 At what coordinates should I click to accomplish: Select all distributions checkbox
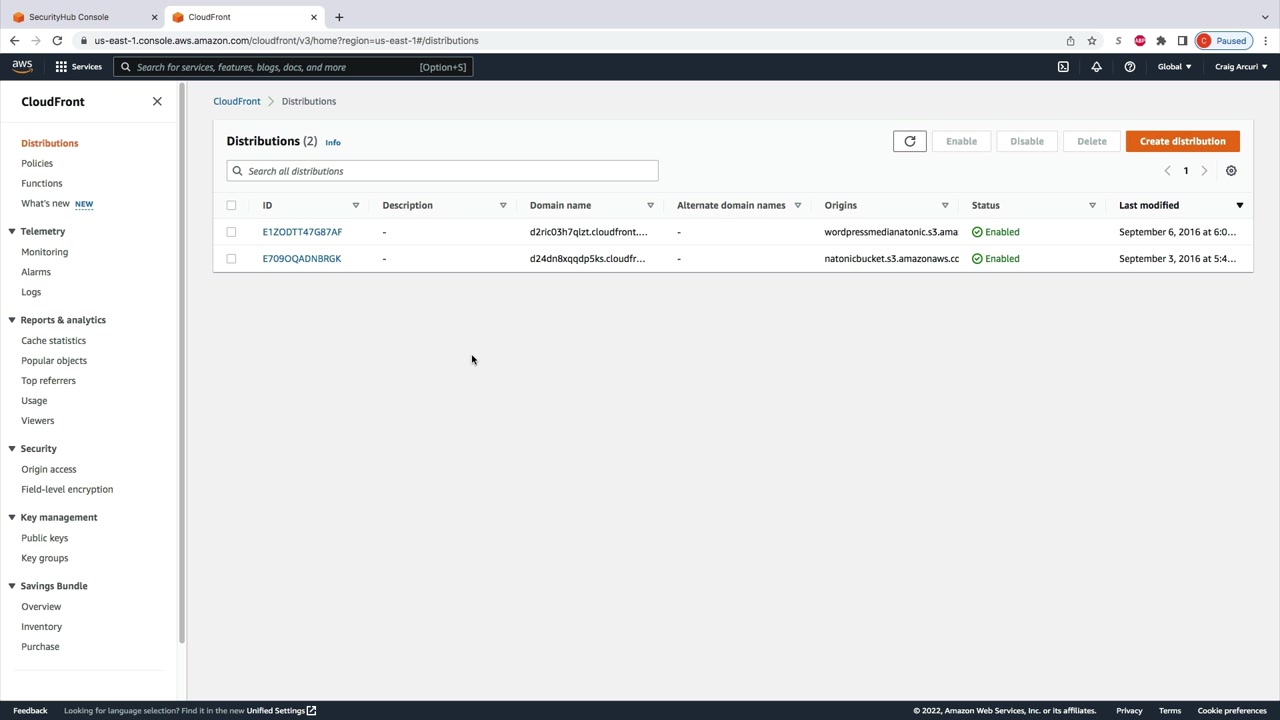click(231, 205)
